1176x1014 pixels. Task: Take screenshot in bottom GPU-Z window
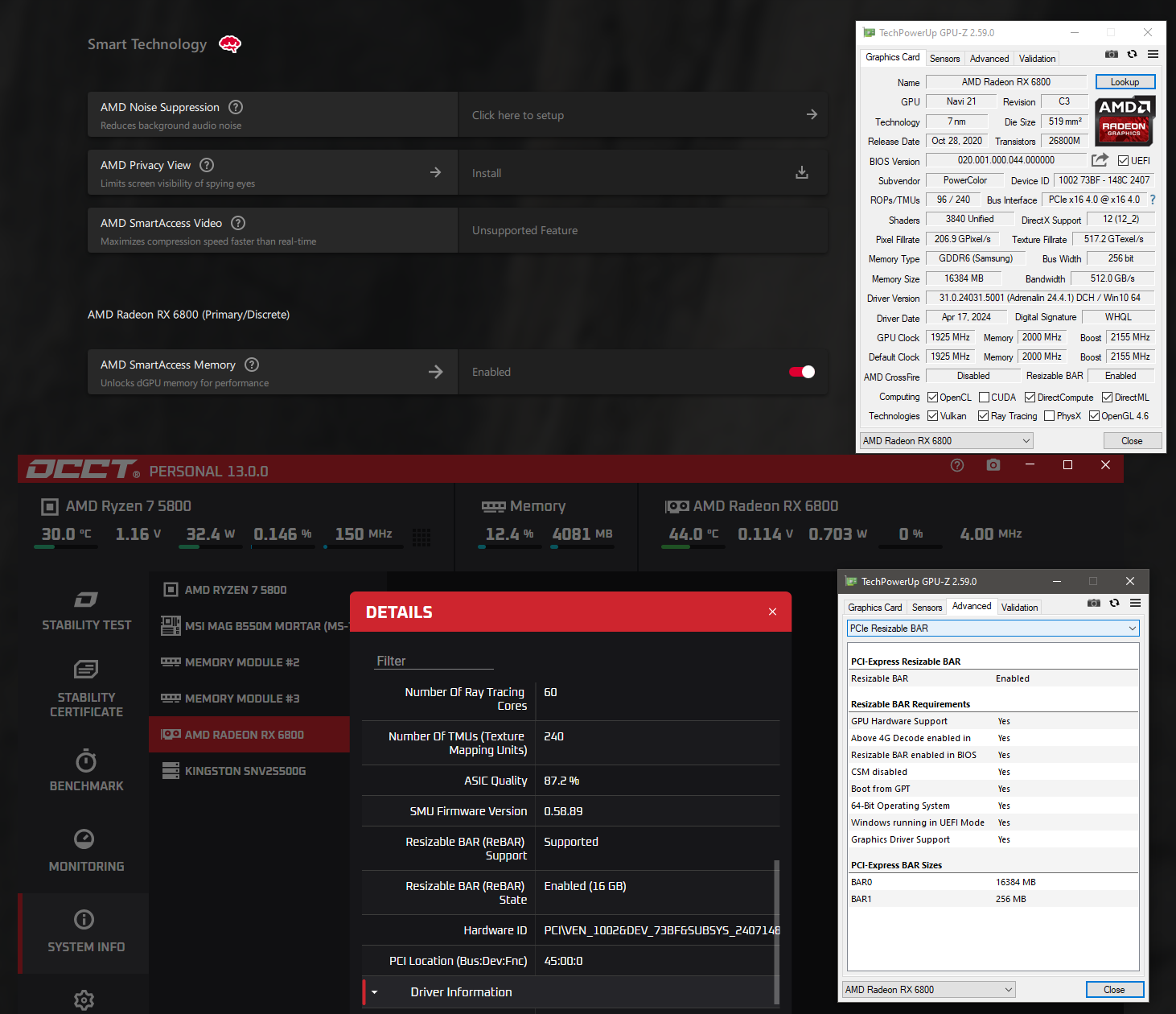(1093, 603)
